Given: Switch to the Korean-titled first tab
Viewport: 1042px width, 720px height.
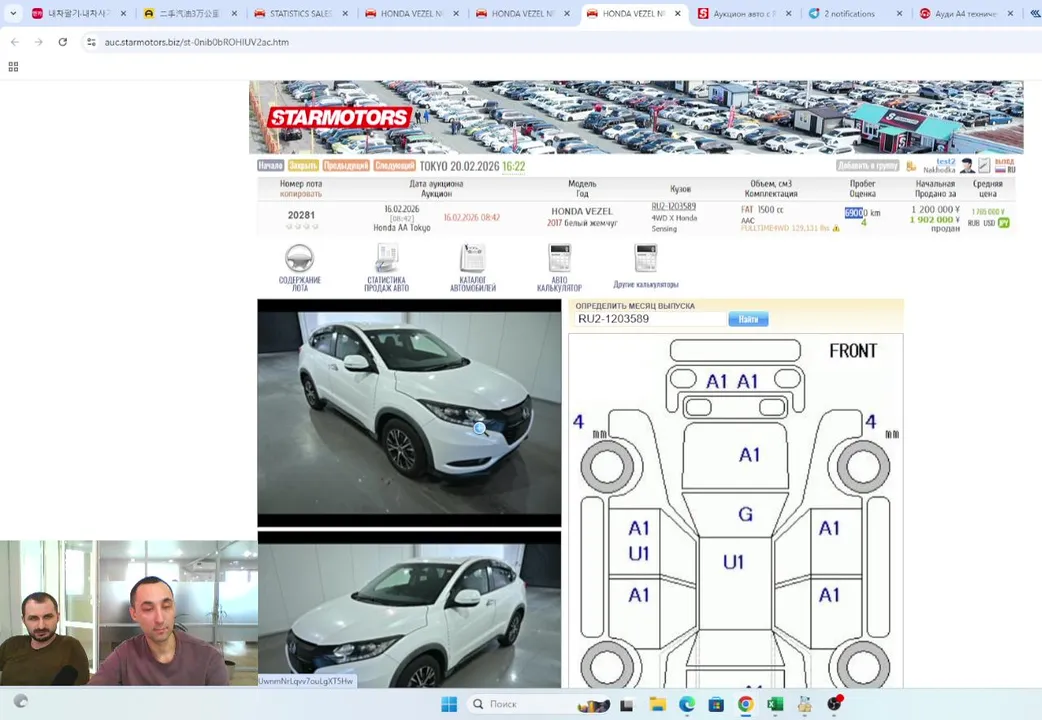Looking at the screenshot, I should (79, 13).
